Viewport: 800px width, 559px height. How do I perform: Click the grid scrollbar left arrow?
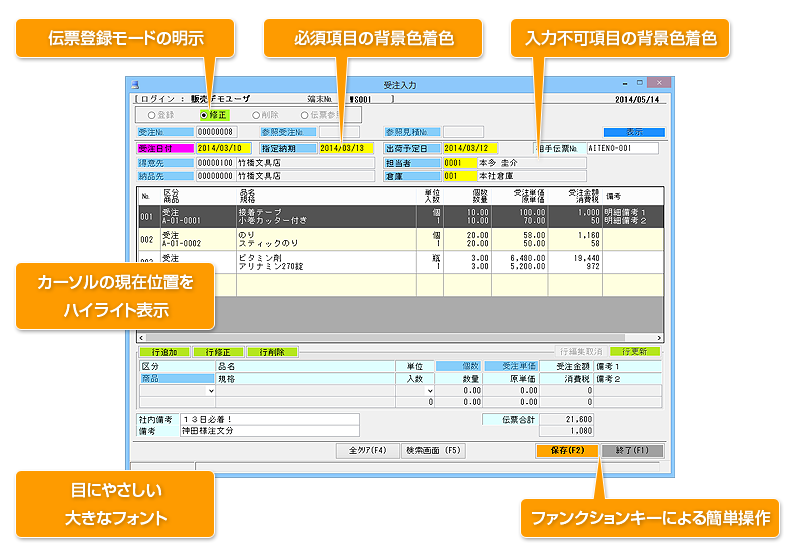142,338
